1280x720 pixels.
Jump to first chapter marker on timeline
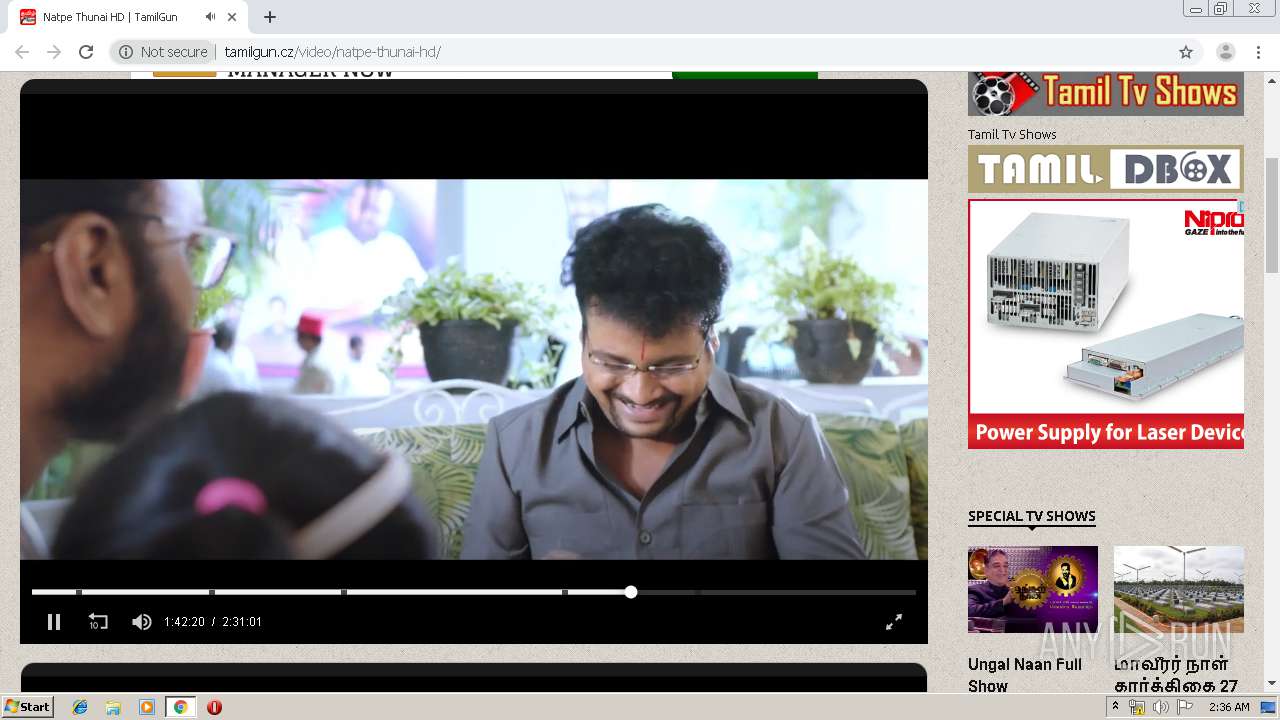(x=79, y=592)
